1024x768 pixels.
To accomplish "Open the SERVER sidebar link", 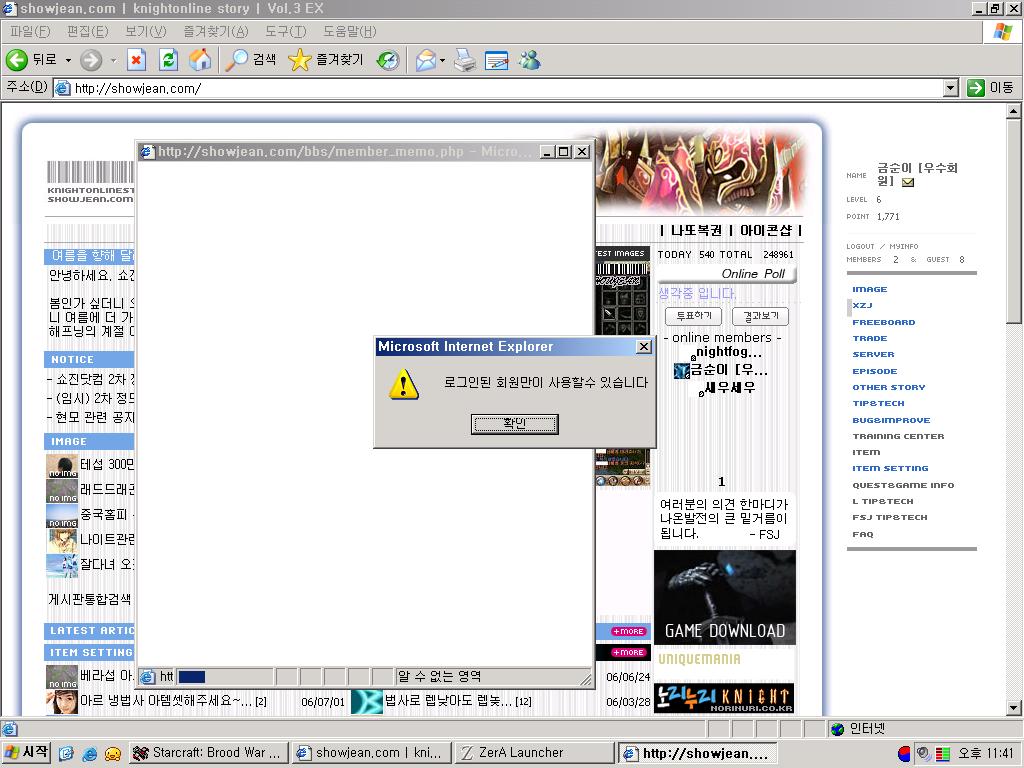I will [x=873, y=355].
